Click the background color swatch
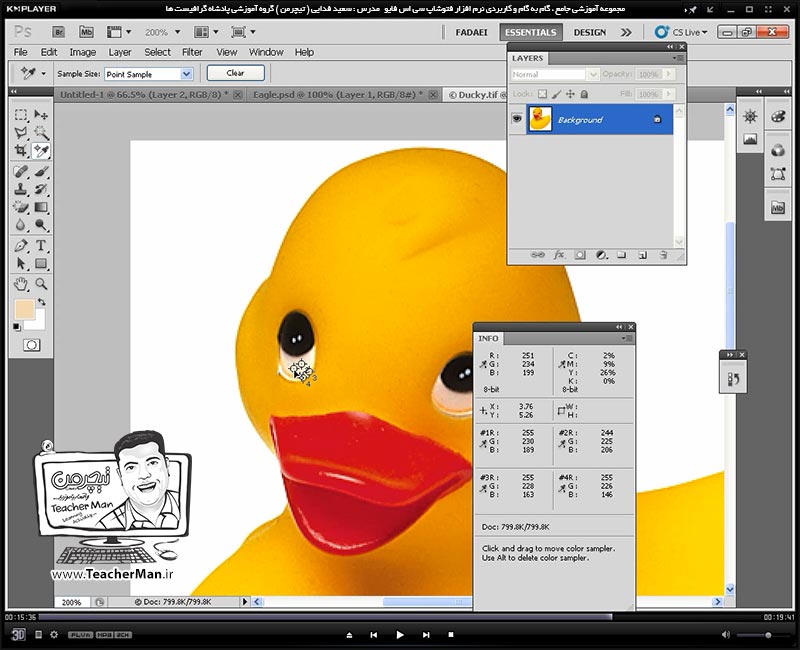This screenshot has height=650, width=800. (39, 322)
